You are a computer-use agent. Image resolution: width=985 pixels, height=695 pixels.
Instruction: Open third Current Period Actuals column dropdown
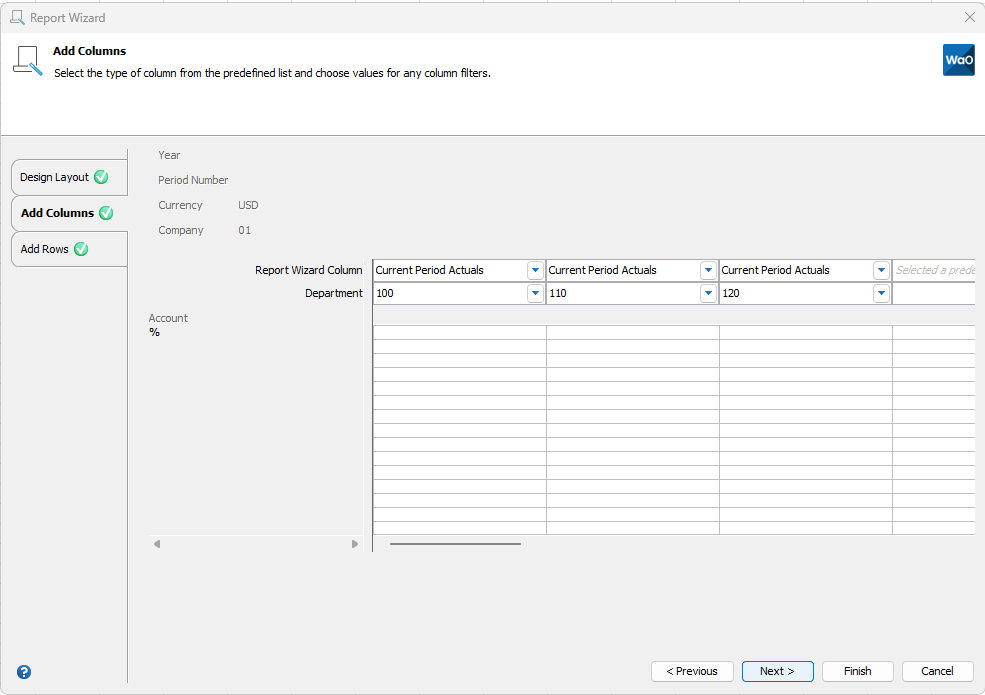click(881, 270)
